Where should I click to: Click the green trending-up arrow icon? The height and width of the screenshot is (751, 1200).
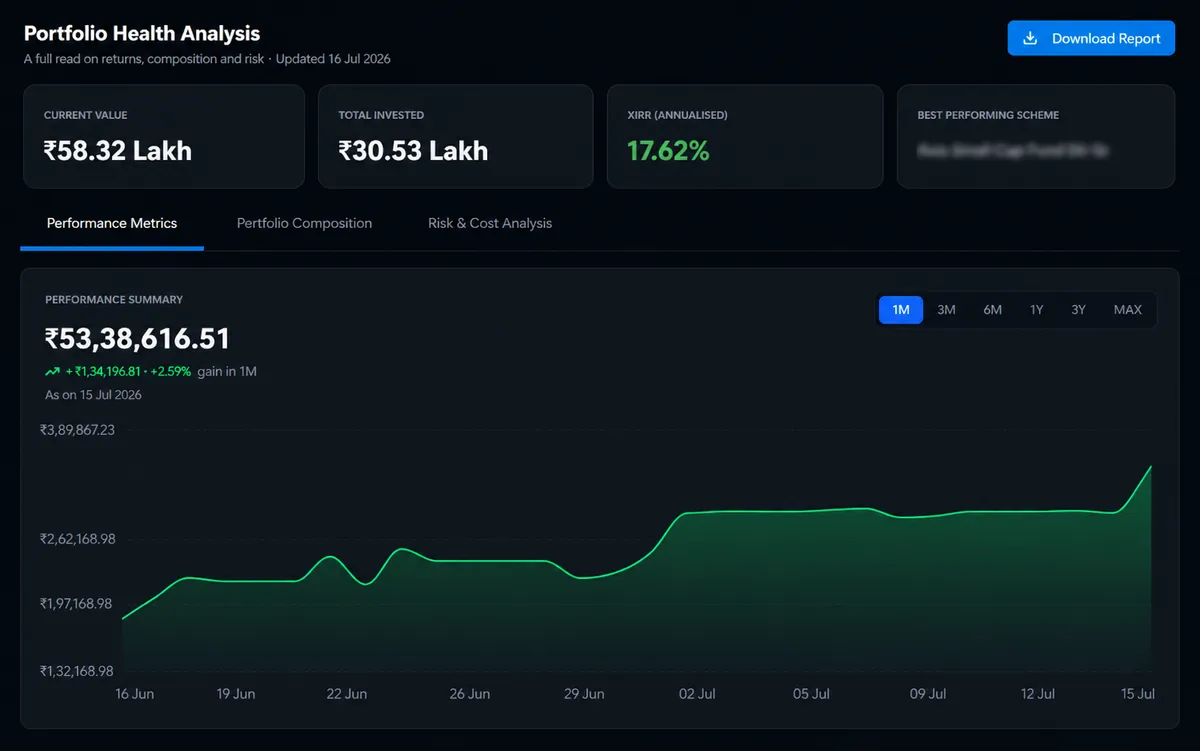click(53, 372)
